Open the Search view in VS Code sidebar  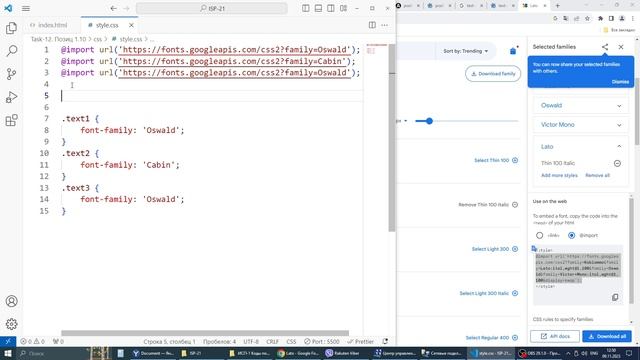[11, 51]
